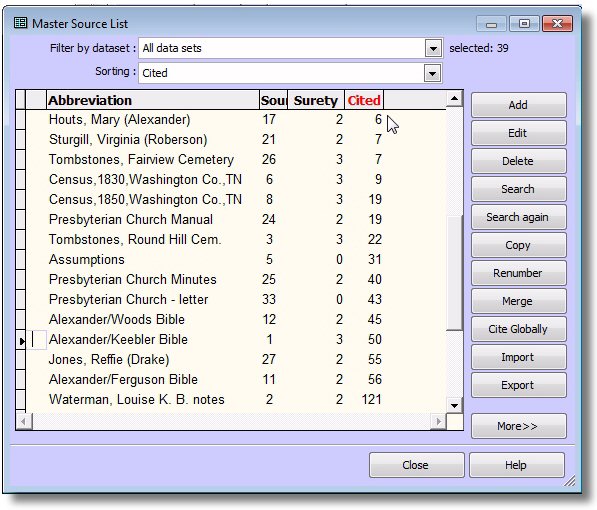Click the Merge button
The image size is (597, 510).
tap(519, 301)
